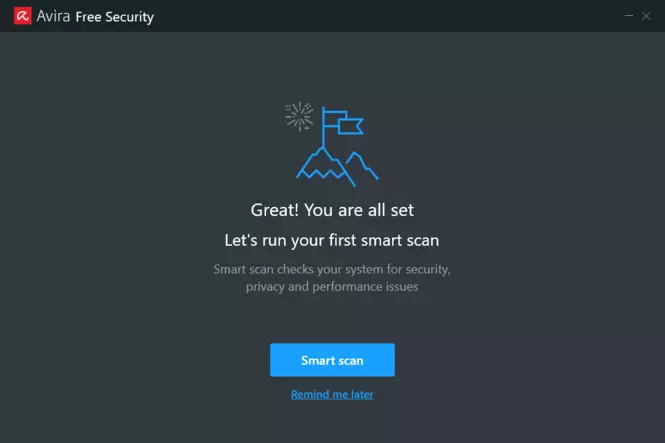Click the Smart scan description's first line
Image resolution: width=665 pixels, height=443 pixels.
[x=332, y=269]
